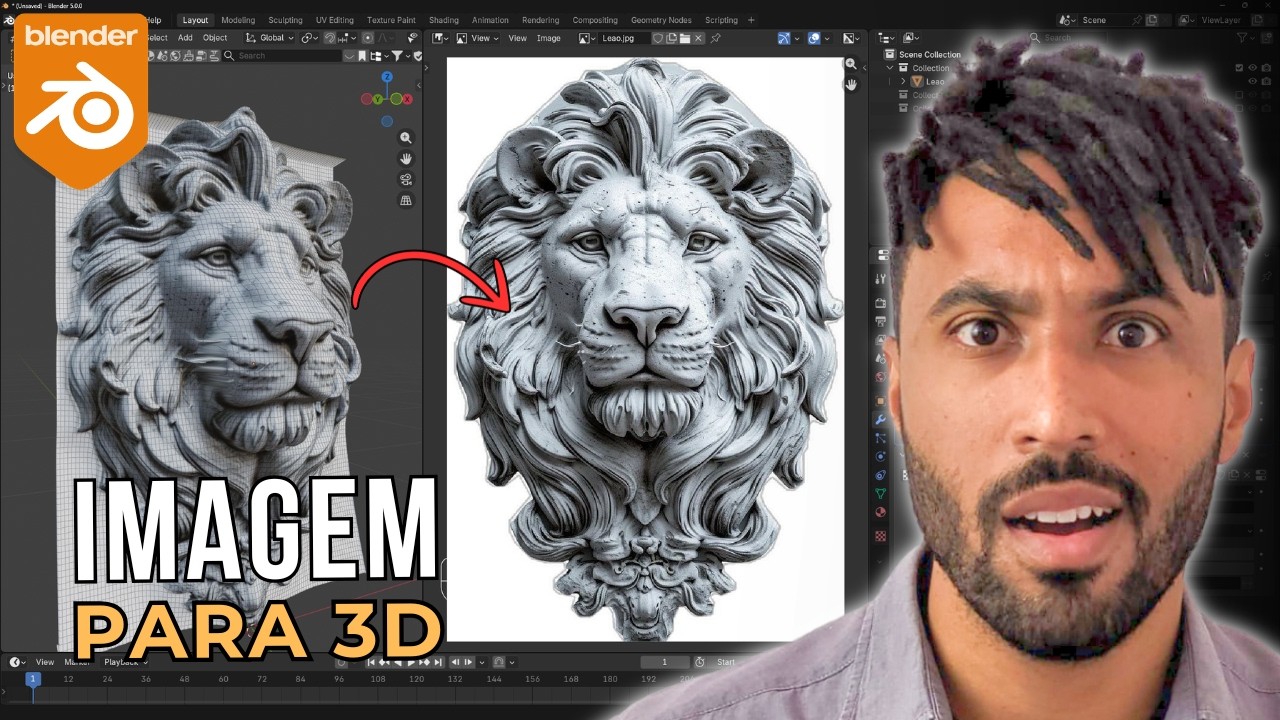Toggle camera view in the 3D viewport
Viewport: 1280px width, 720px height.
tap(406, 180)
